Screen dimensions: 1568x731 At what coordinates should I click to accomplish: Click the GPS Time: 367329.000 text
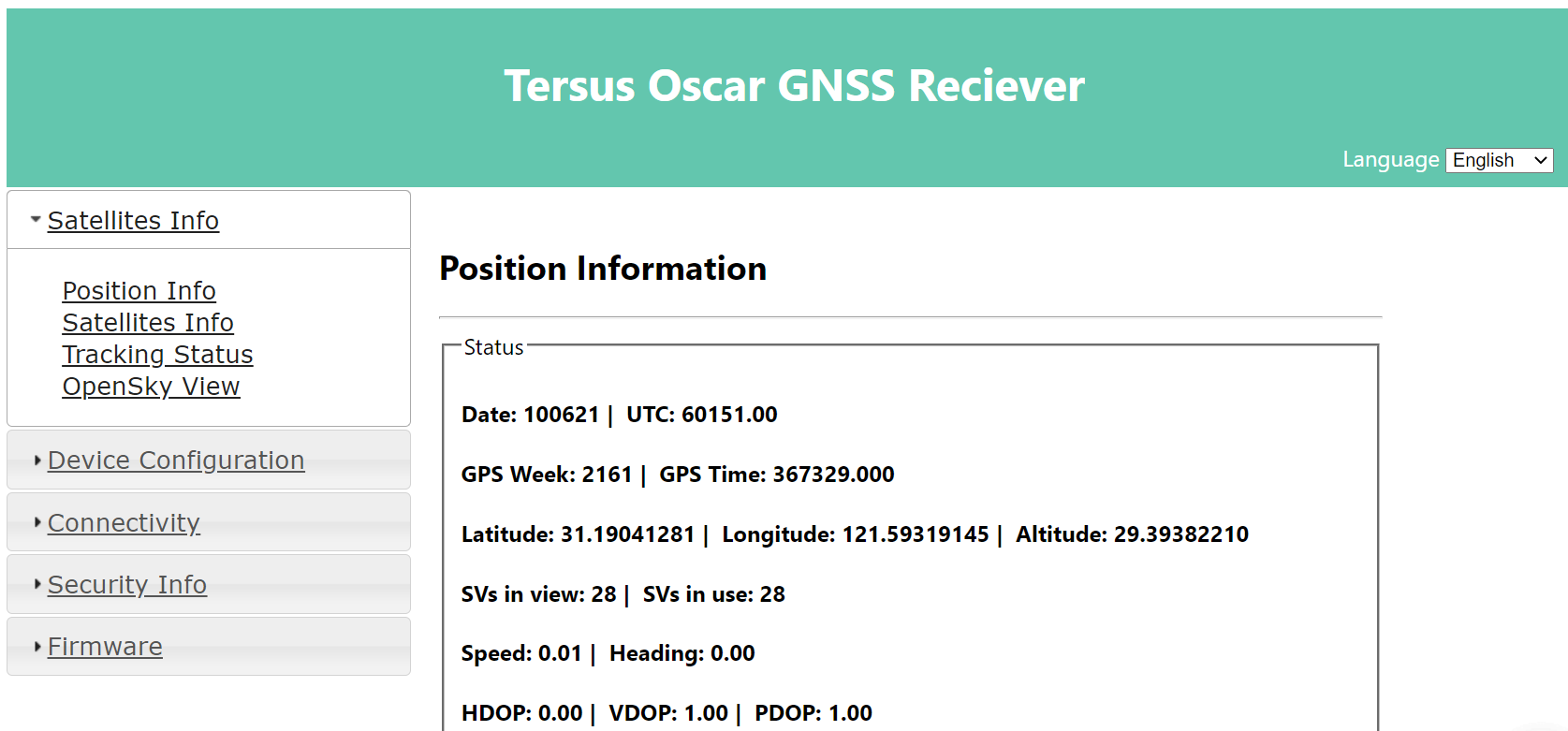777,475
